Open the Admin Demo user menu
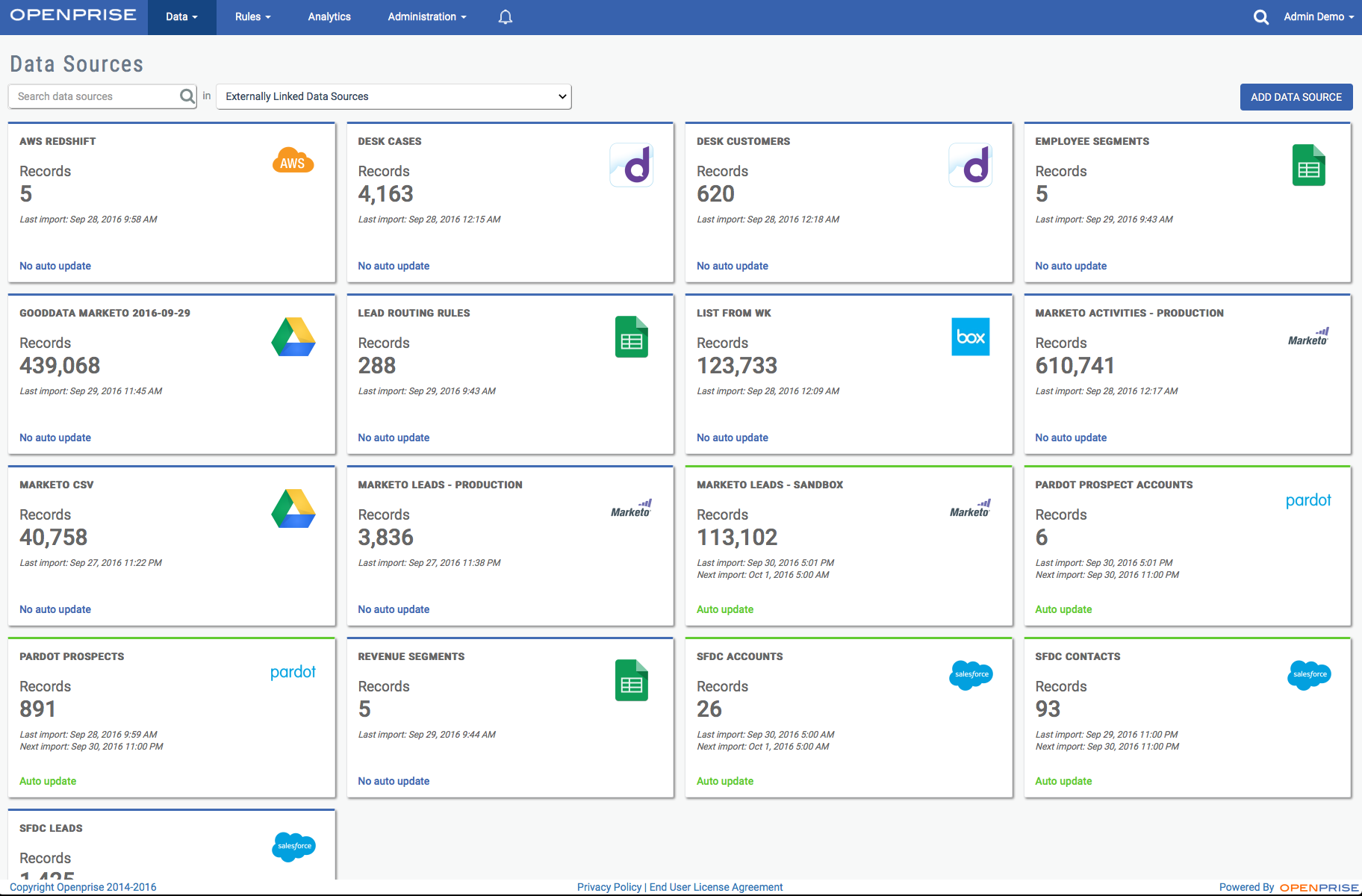Viewport: 1362px width, 896px height. pos(1319,16)
